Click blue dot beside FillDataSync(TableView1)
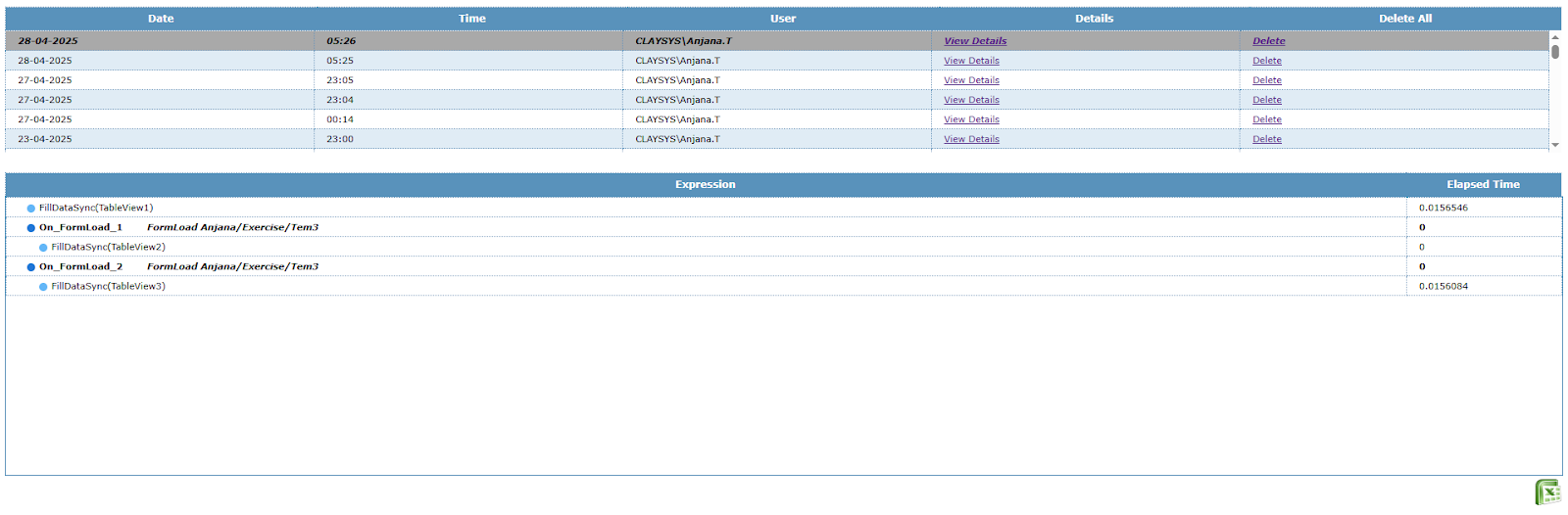The image size is (1568, 515). [30, 209]
